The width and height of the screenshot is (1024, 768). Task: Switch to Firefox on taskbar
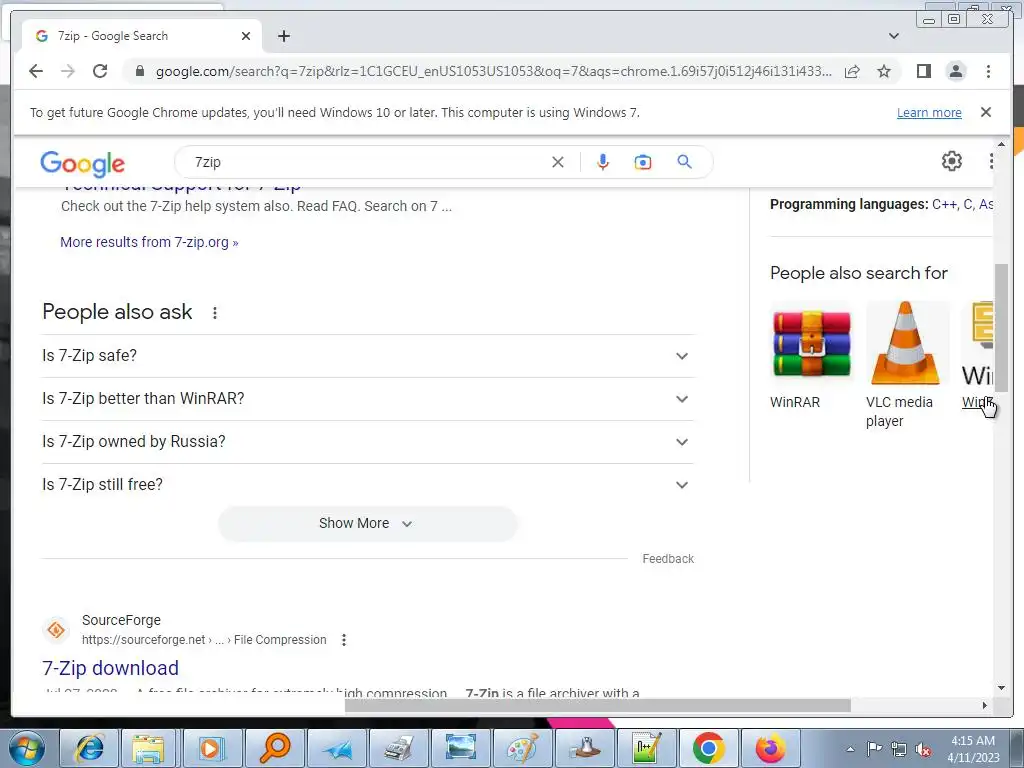(771, 748)
